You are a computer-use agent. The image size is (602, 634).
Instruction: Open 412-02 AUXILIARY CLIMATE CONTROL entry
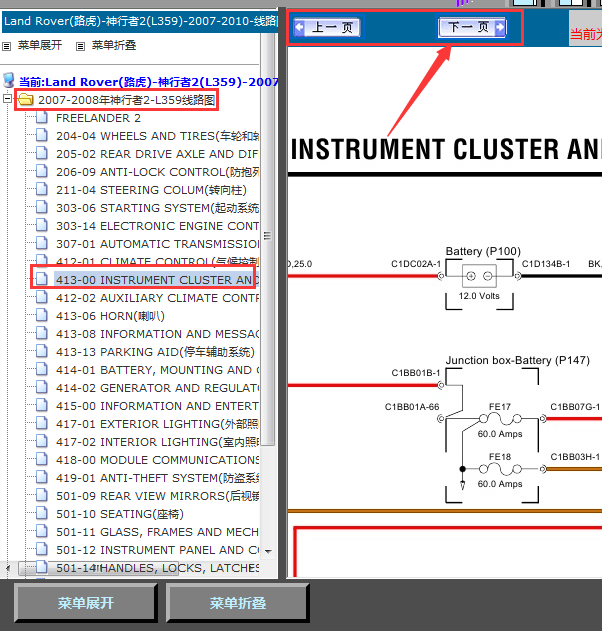157,298
